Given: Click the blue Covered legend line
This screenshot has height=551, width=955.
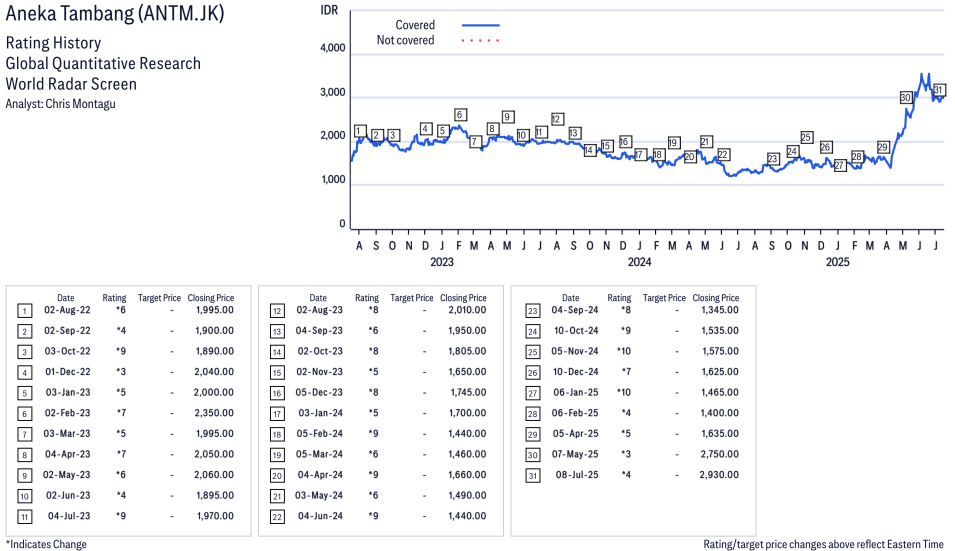Looking at the screenshot, I should point(481,25).
